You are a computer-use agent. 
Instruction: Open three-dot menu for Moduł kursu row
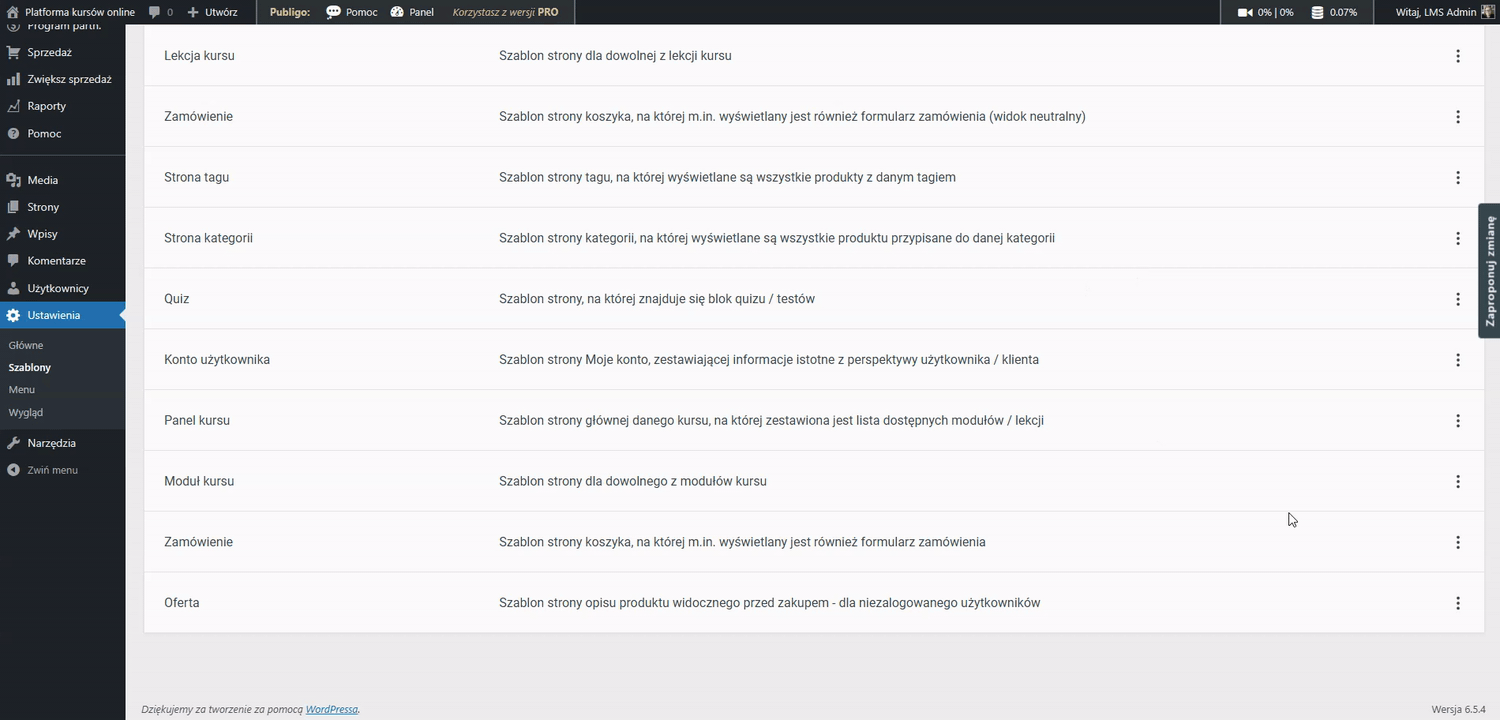[x=1457, y=482]
